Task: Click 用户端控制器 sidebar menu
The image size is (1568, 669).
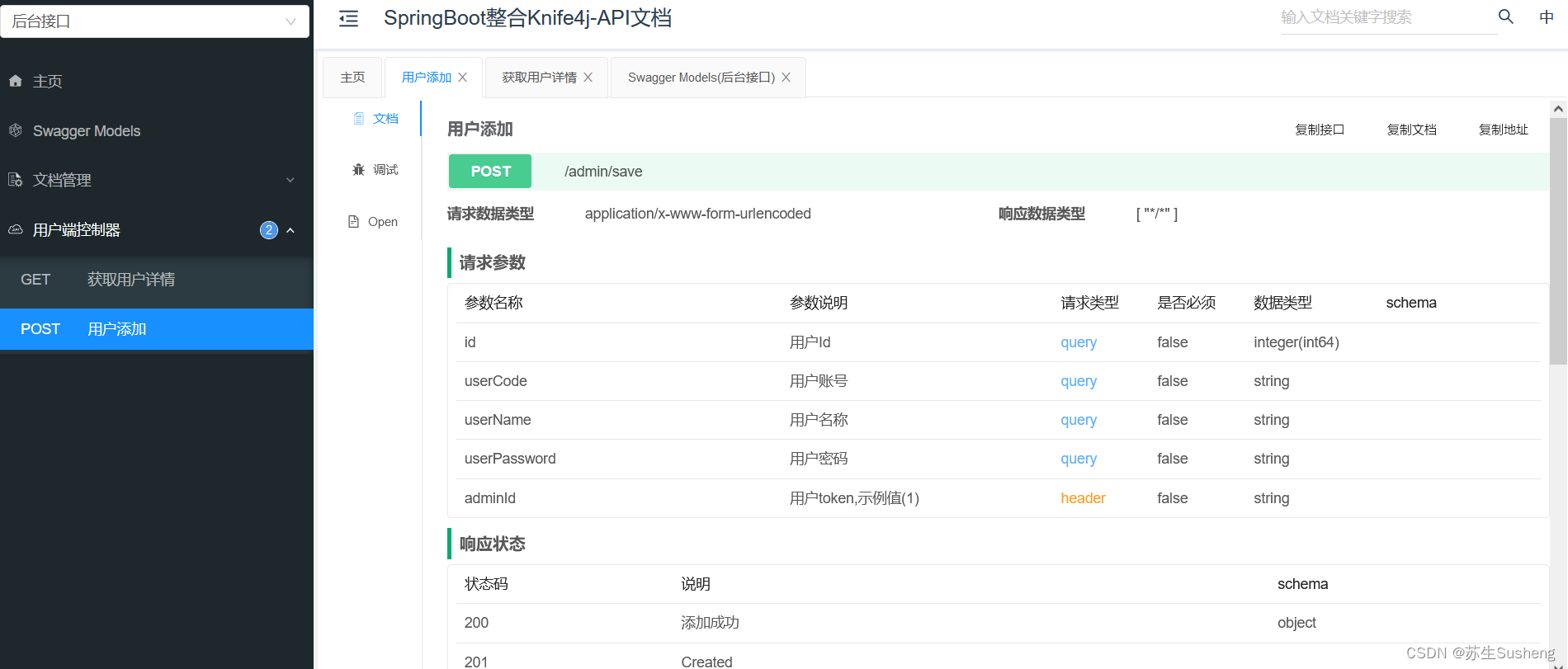Action: point(157,229)
